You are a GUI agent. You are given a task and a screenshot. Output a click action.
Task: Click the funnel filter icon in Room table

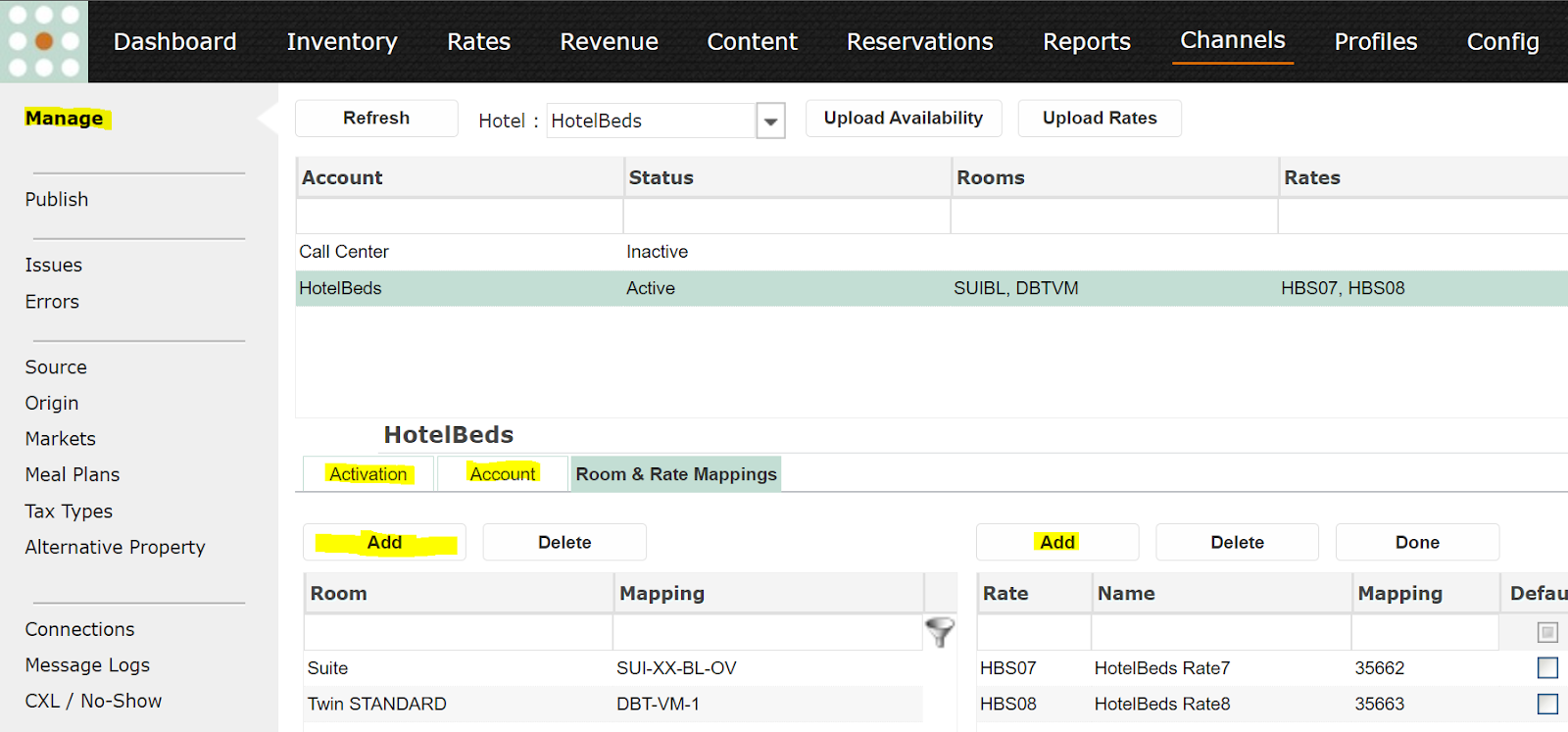pyautogui.click(x=940, y=632)
